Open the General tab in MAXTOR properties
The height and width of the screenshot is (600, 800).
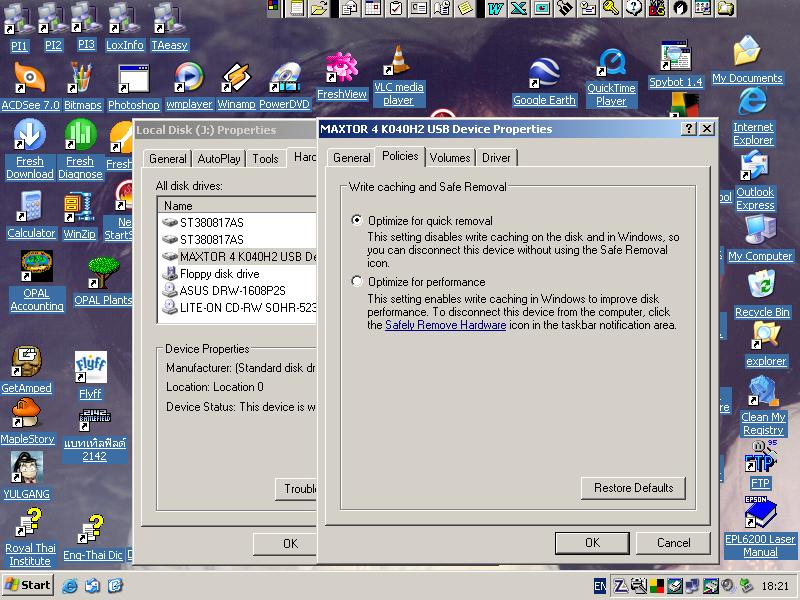coord(351,158)
